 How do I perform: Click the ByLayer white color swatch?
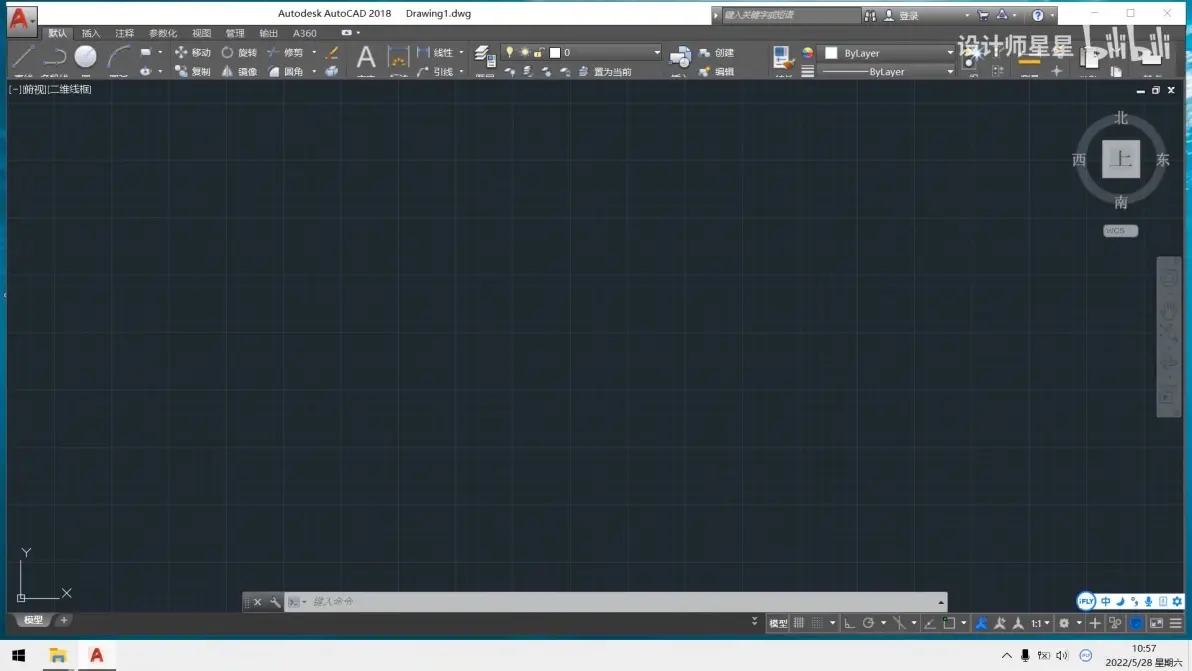tap(831, 53)
